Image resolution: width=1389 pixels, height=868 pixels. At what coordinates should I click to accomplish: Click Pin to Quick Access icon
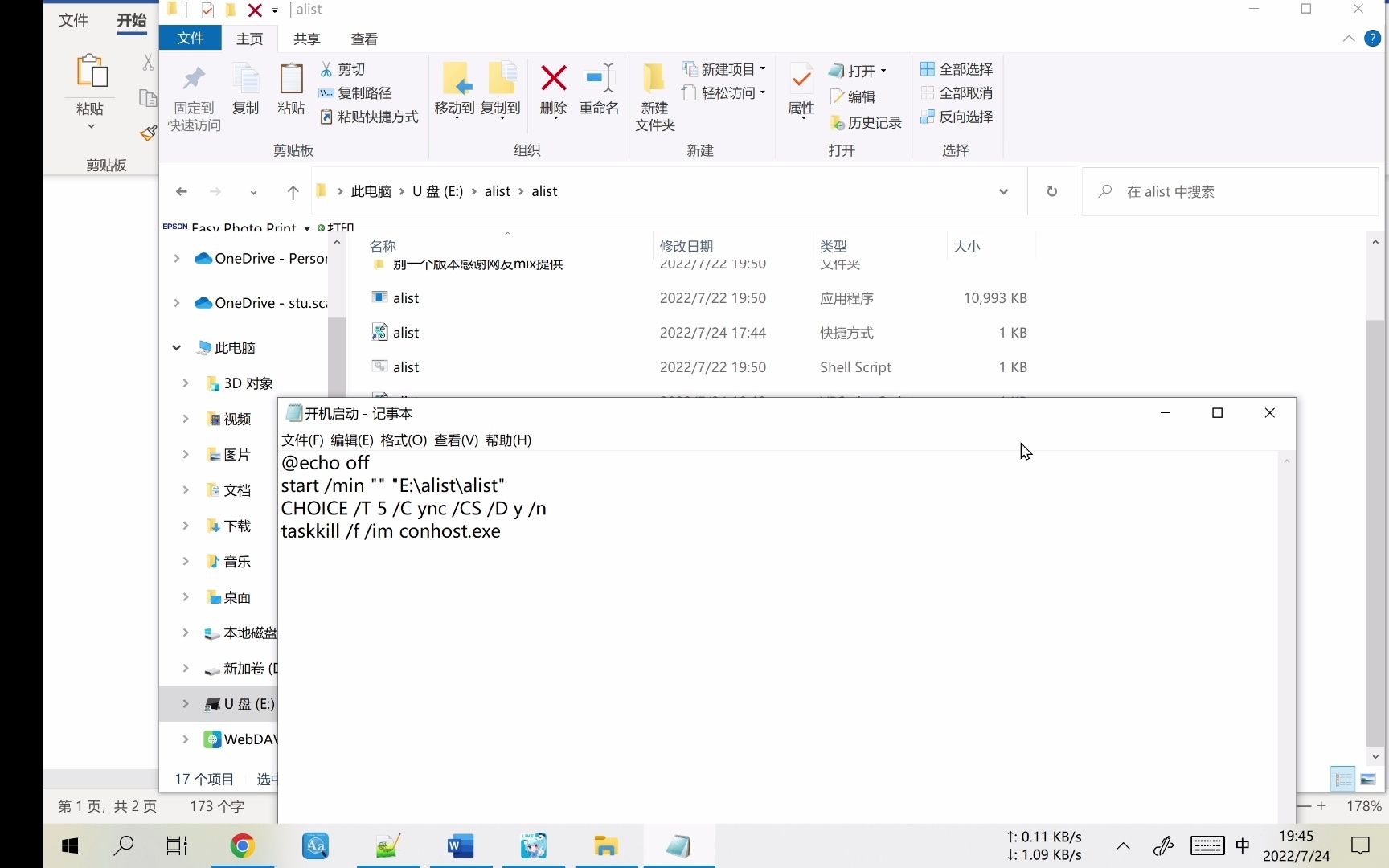(x=194, y=80)
